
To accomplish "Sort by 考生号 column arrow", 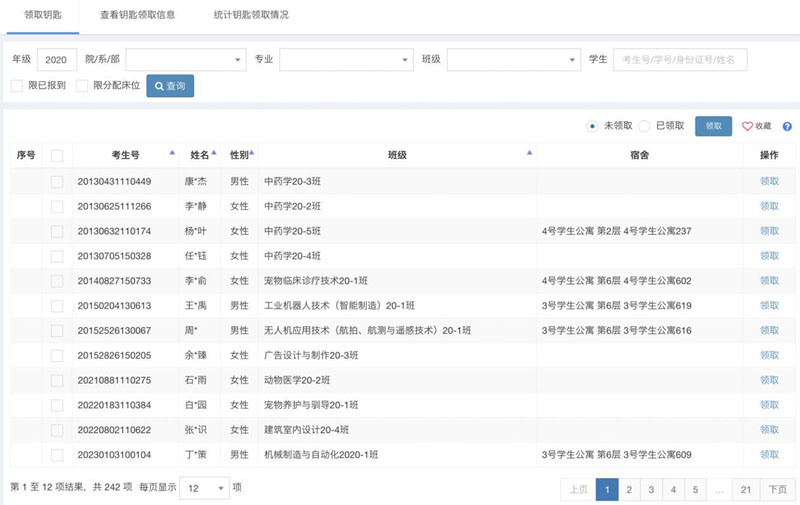I will click(x=172, y=153).
